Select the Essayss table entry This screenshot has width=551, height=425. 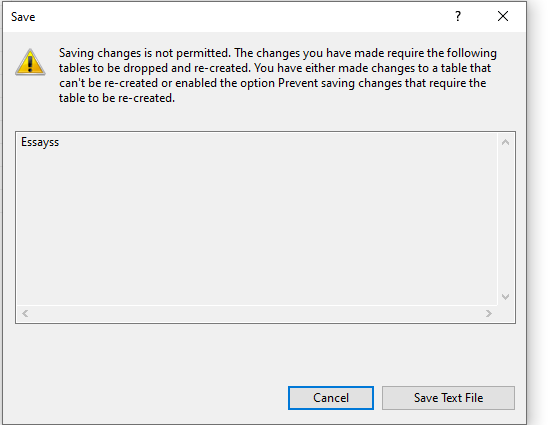point(40,142)
